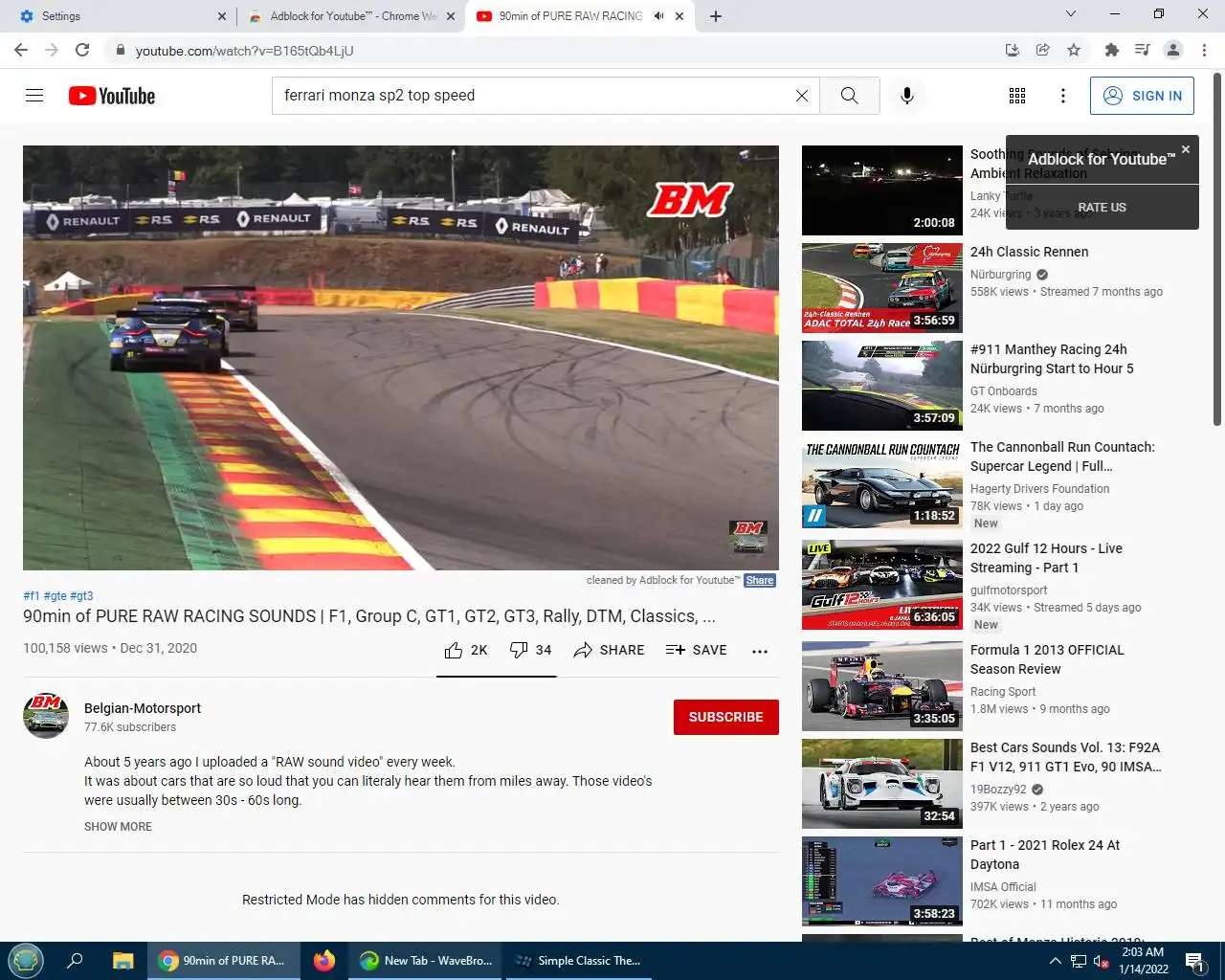1225x980 pixels.
Task: Open the Belgian-Motorsport channel name link
Action: click(143, 708)
